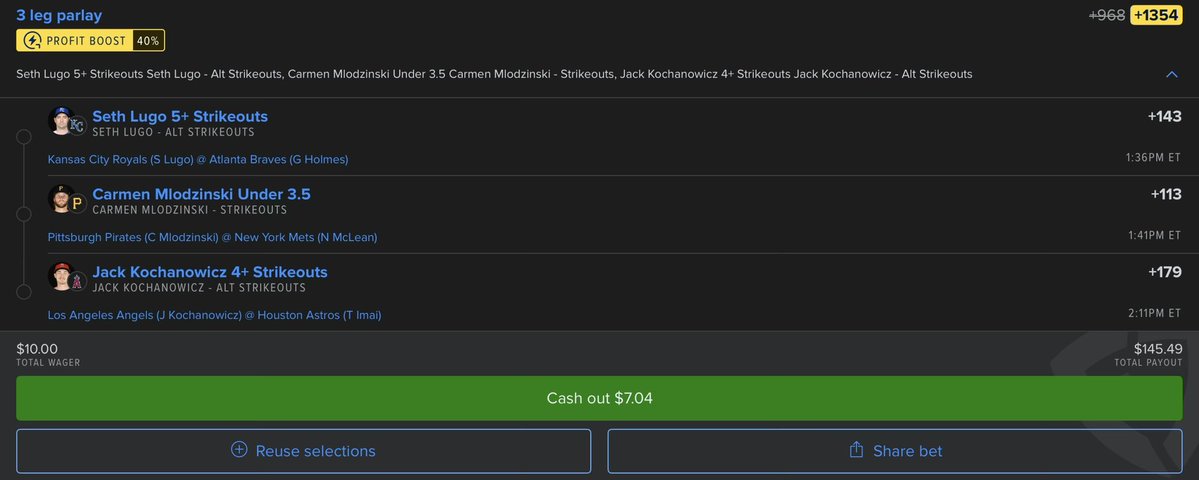Click the SETH LUGO - ALT STRIKEOUTS subtitle
Screen dimensions: 1199x480
(x=174, y=132)
